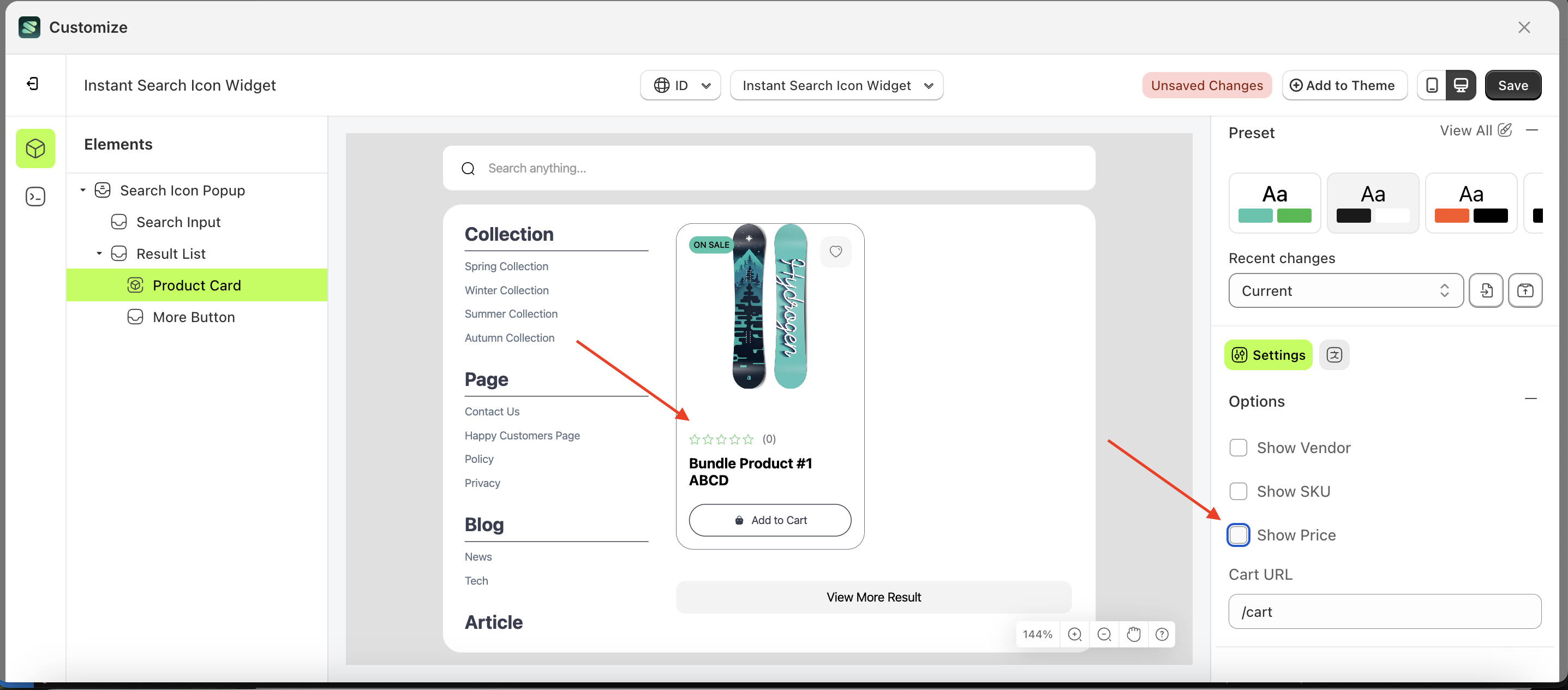Switch to the Settings tab in Options panel
1568x690 pixels.
click(1268, 354)
